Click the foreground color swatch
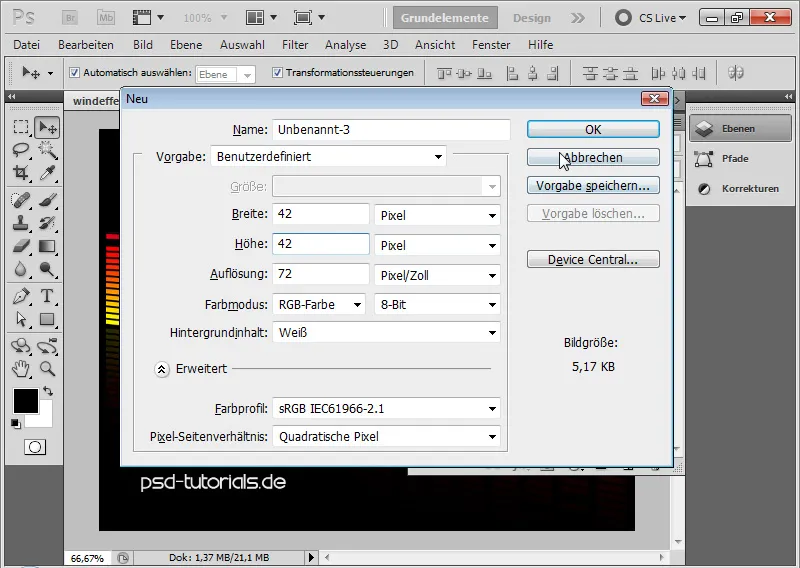The image size is (800, 568). (26, 401)
